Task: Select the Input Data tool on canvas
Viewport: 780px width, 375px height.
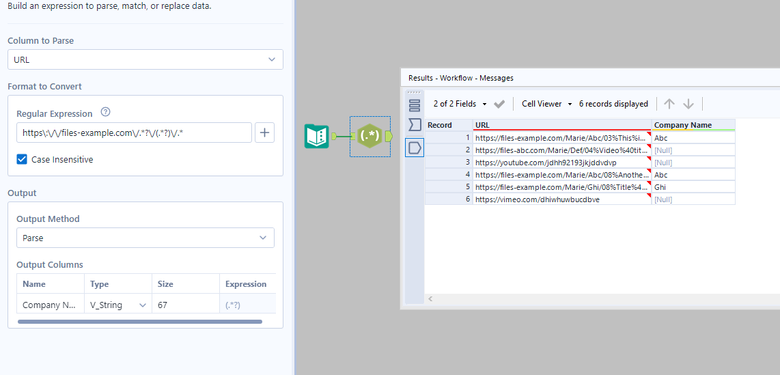Action: coord(316,136)
